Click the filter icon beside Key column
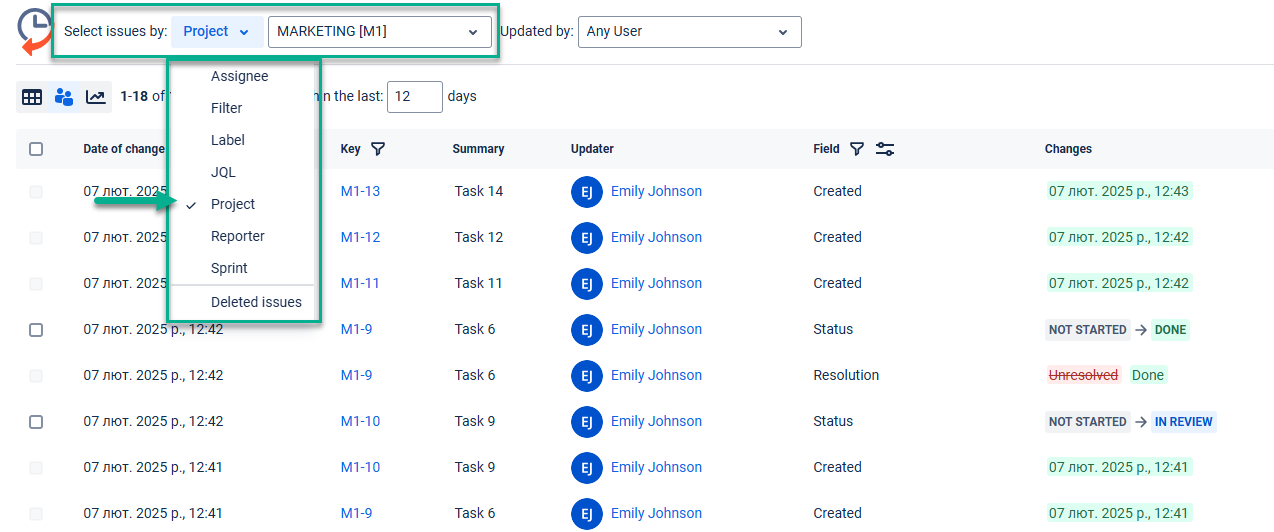Viewport: 1274px width, 532px height. coord(377,149)
